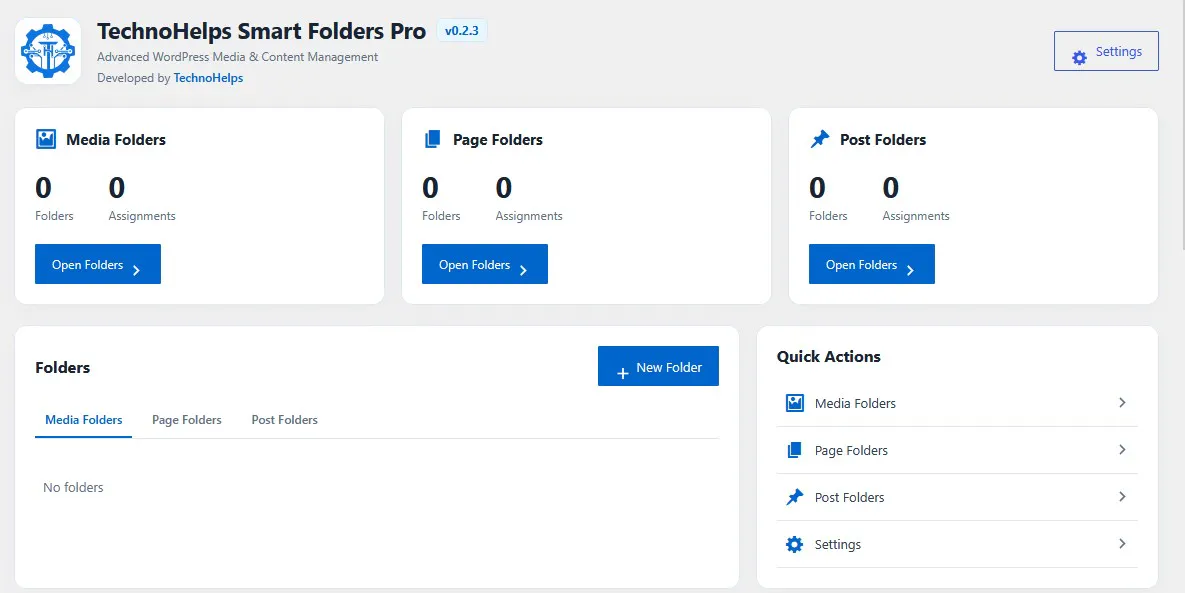
Task: Click the Media Folders card image icon
Action: [46, 139]
